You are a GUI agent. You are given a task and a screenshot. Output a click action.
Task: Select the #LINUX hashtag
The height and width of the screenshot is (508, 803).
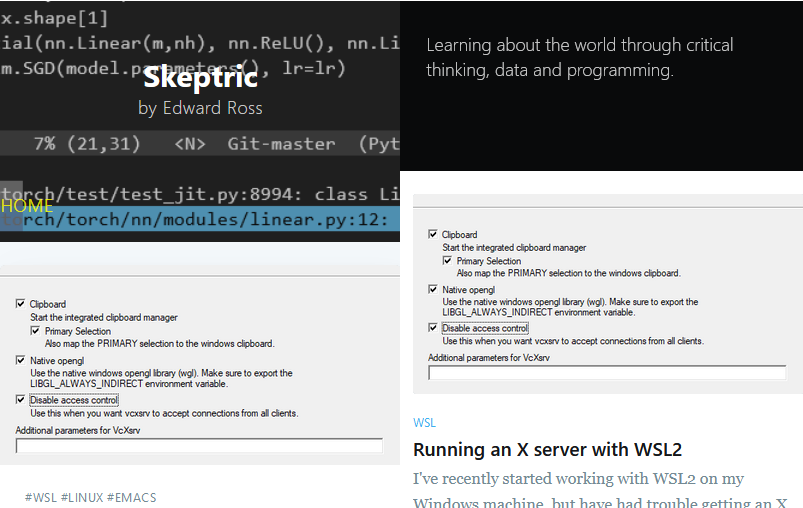(x=81, y=497)
